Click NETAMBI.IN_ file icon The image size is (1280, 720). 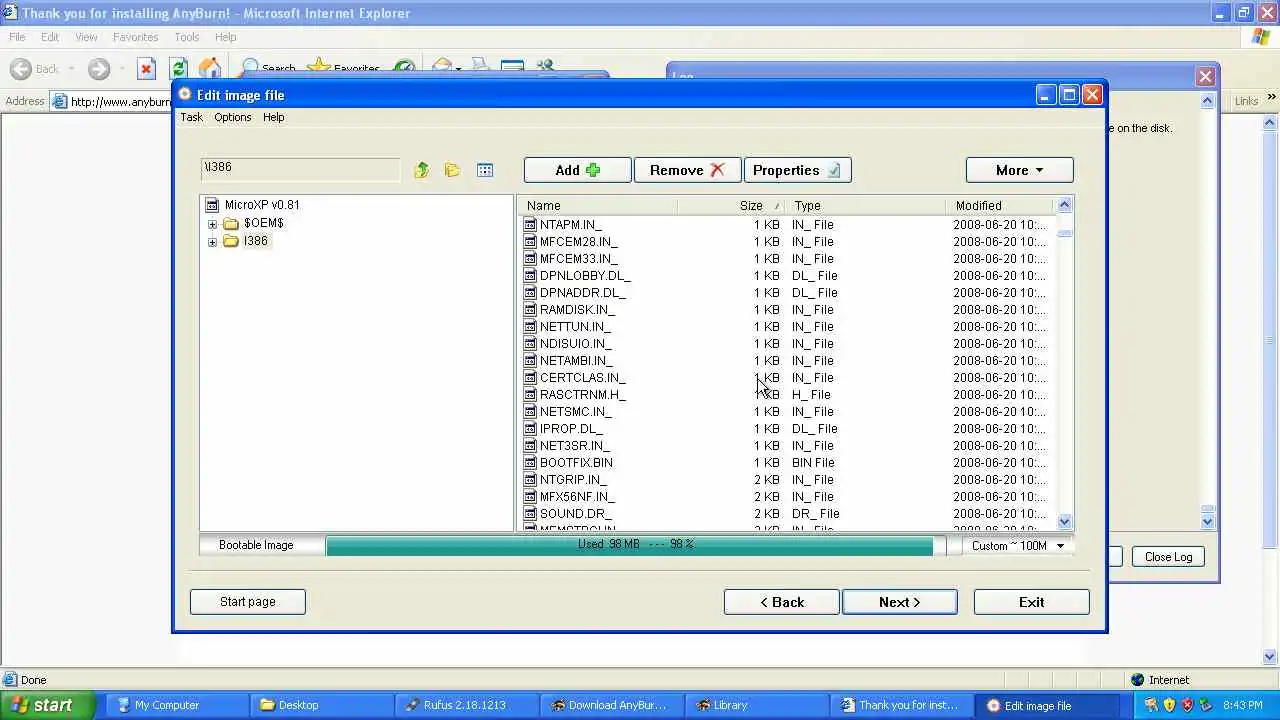(530, 361)
